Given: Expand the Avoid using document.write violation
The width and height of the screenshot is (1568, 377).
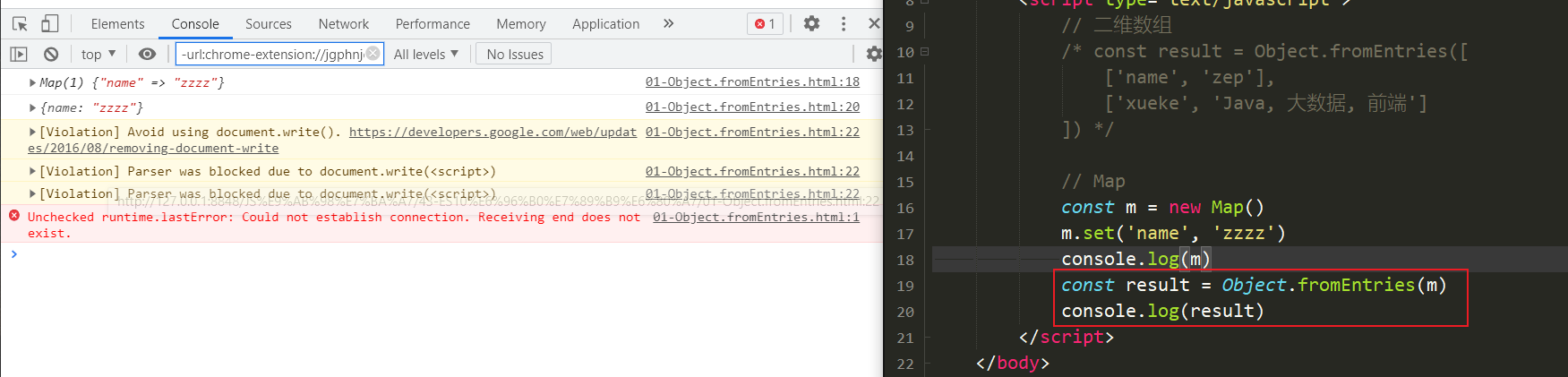Looking at the screenshot, I should 32,133.
